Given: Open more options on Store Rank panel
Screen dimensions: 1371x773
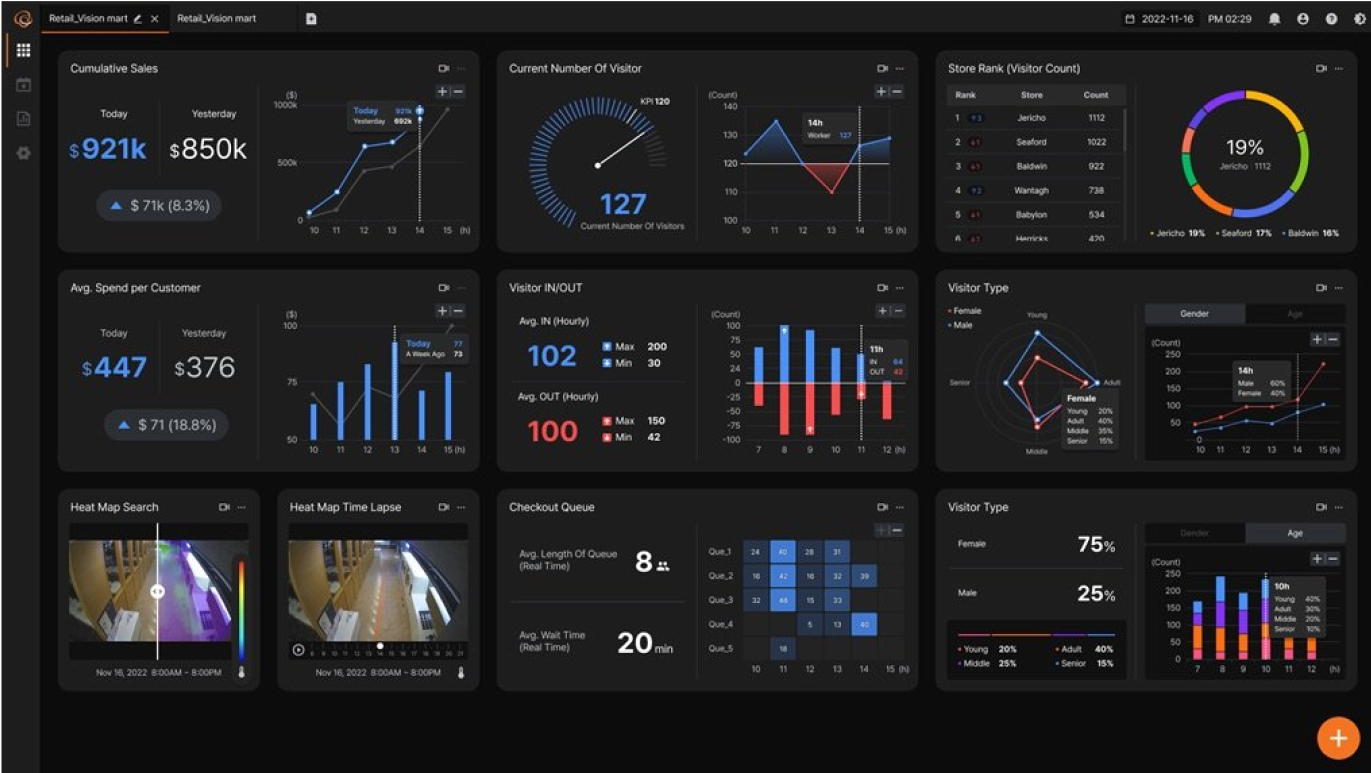Looking at the screenshot, I should pyautogui.click(x=1339, y=69).
